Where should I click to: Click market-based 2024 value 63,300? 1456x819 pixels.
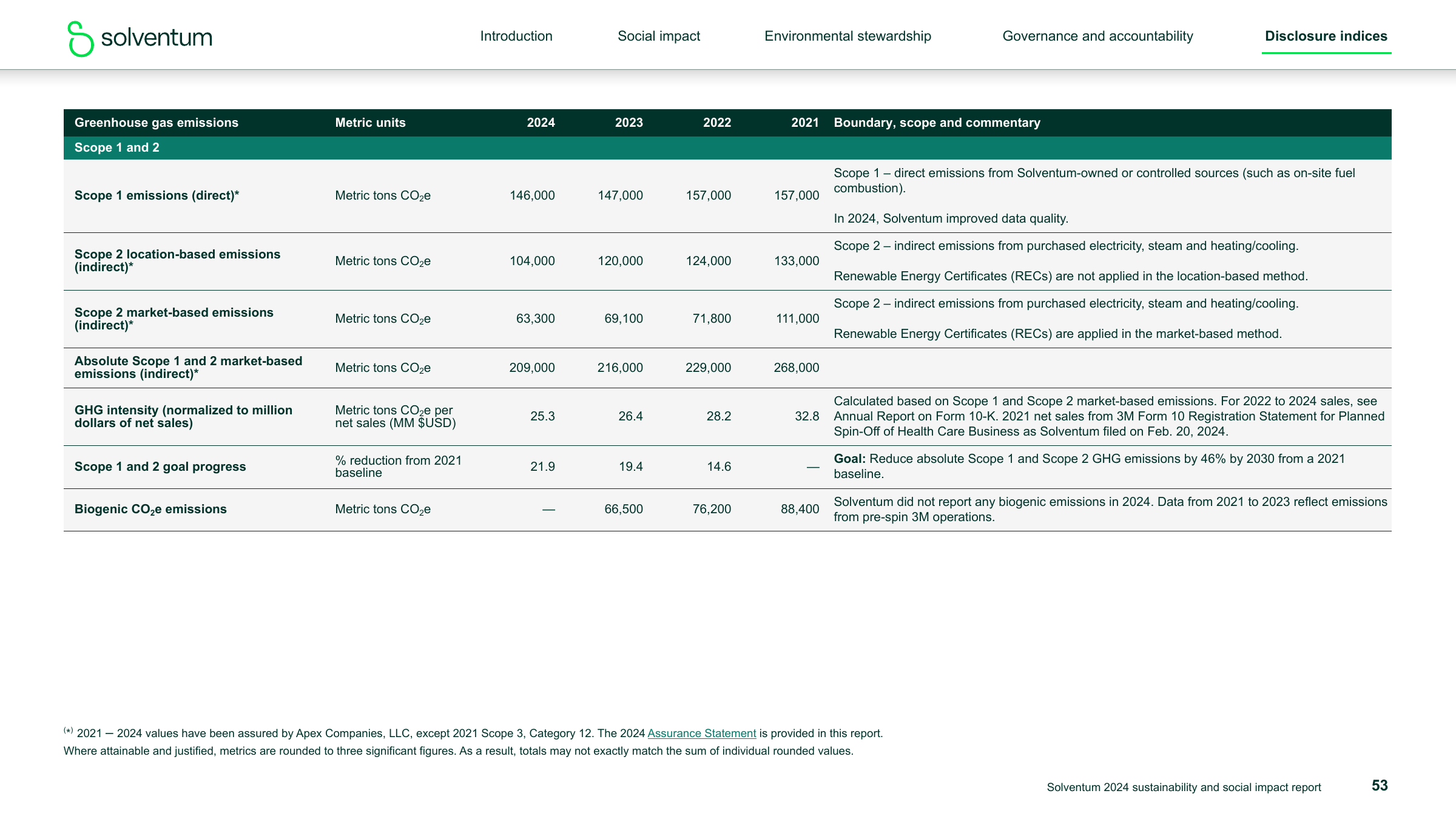tap(535, 318)
